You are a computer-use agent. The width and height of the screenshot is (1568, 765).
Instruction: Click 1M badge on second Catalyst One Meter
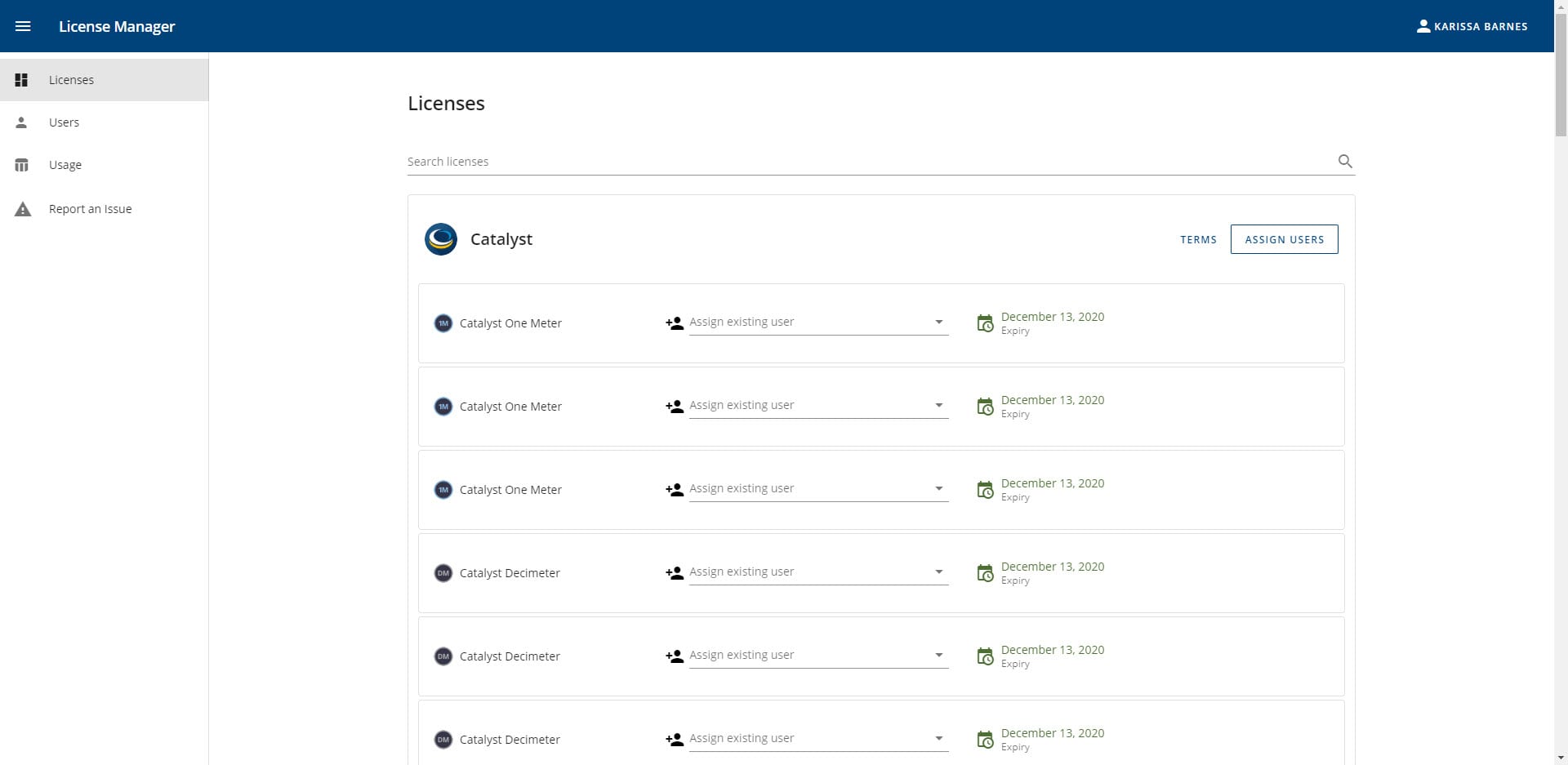point(443,407)
